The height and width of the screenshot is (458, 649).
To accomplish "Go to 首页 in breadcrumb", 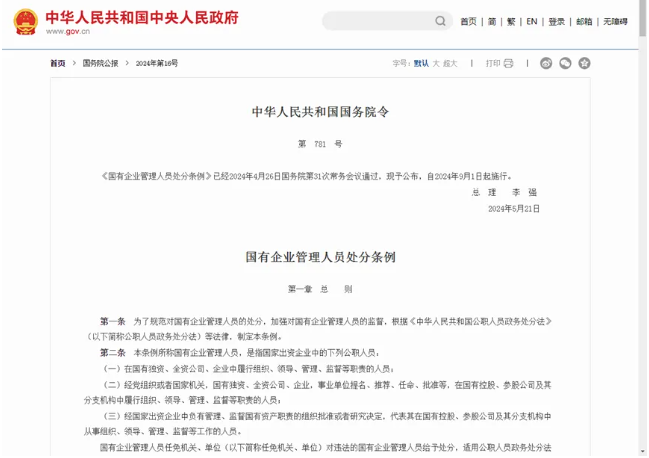I will [58, 63].
